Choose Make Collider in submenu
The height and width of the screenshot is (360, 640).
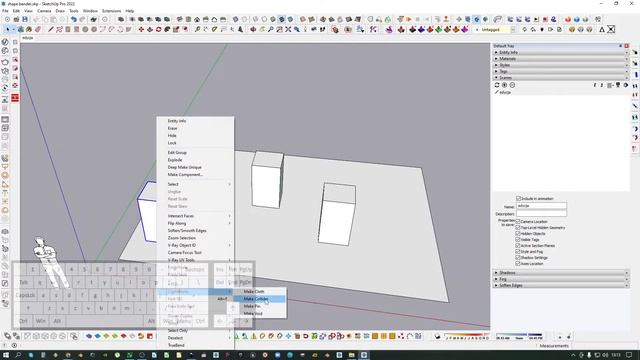pos(259,299)
